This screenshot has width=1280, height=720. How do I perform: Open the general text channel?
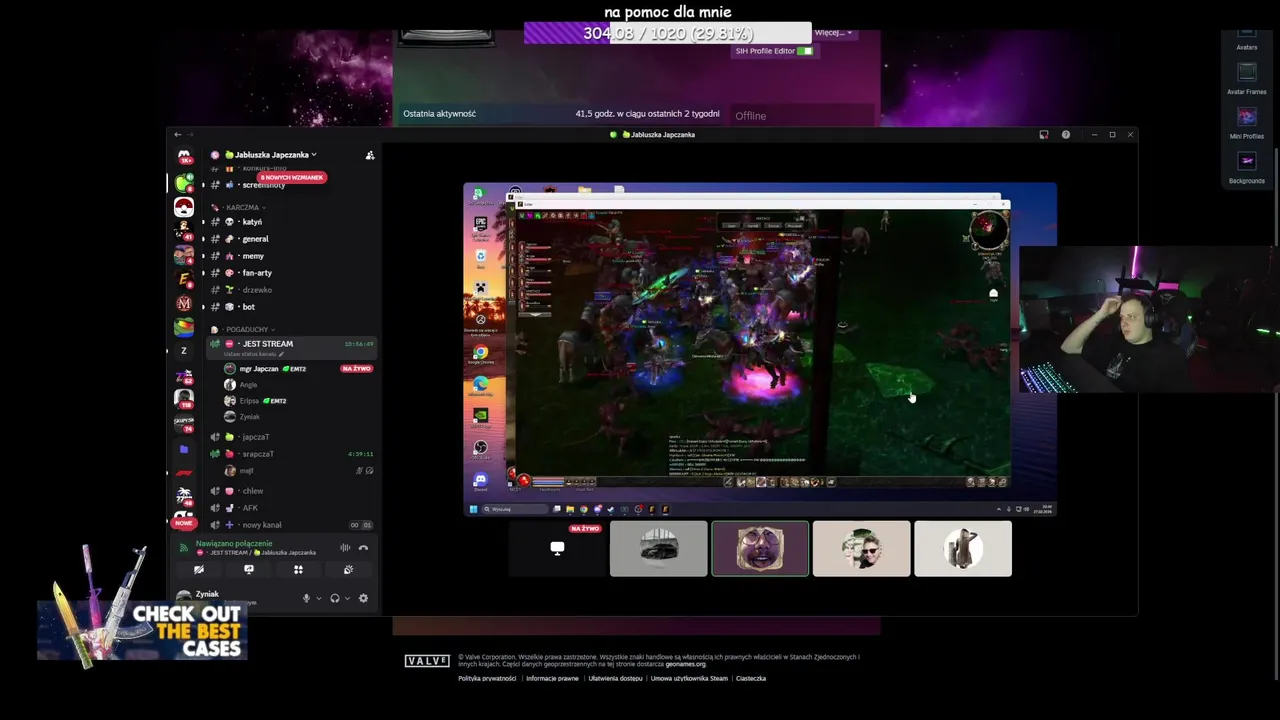point(292,239)
